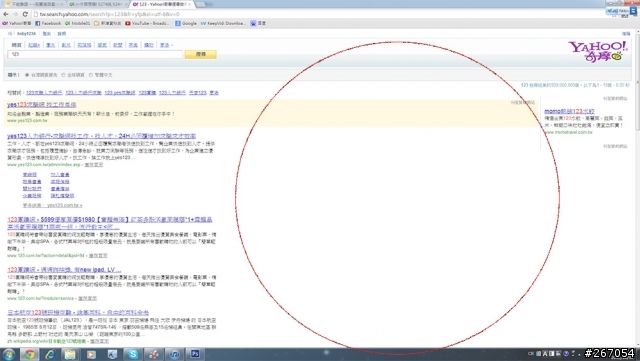This screenshot has width=640, height=361.
Task: Reload the page with the refresh icon
Action: pos(25,14)
